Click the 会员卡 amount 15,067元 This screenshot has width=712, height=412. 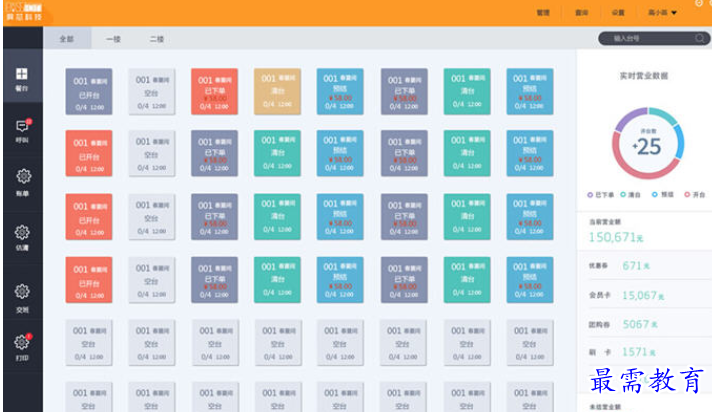pos(643,296)
